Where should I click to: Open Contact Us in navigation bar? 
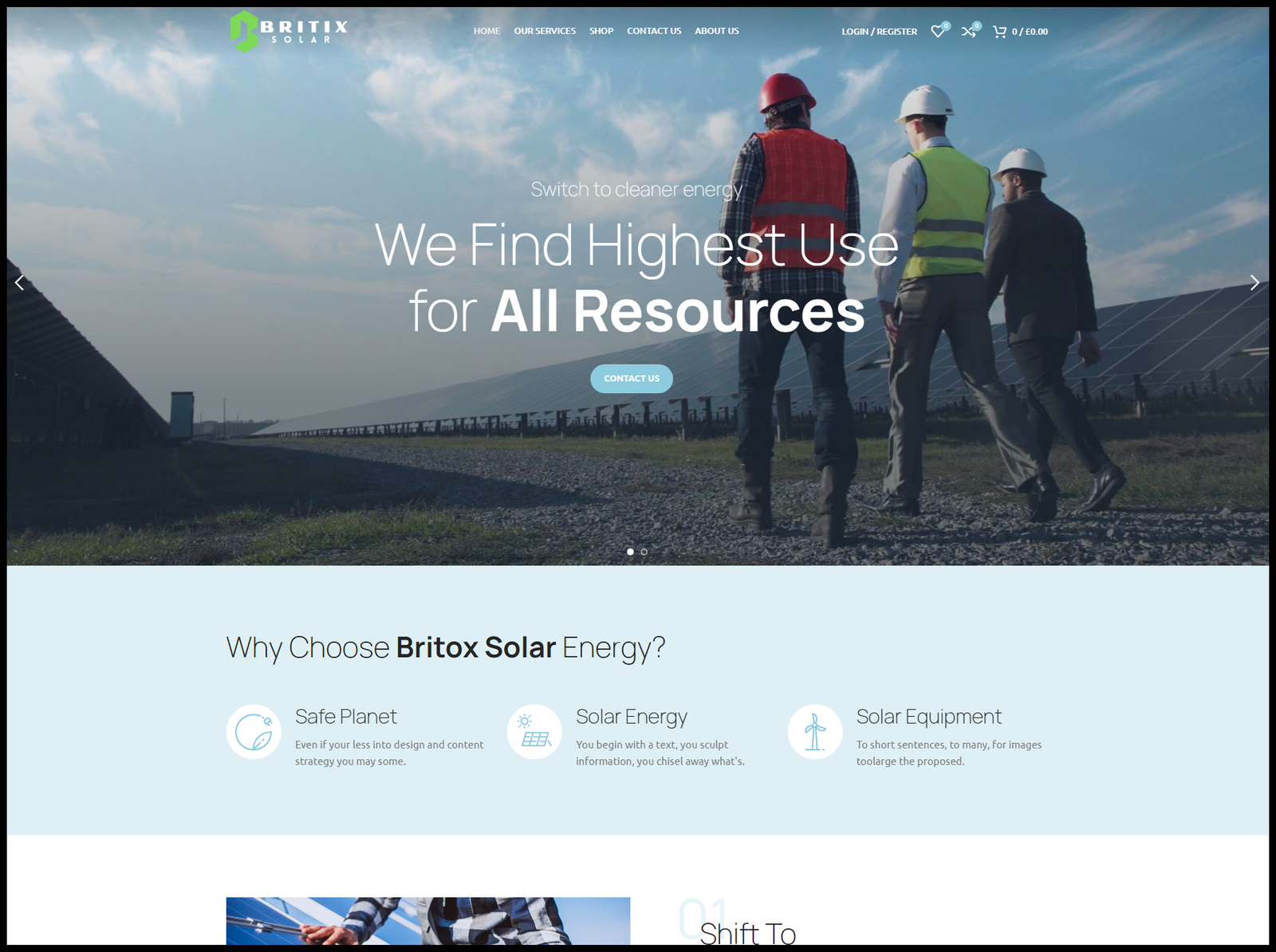point(654,31)
